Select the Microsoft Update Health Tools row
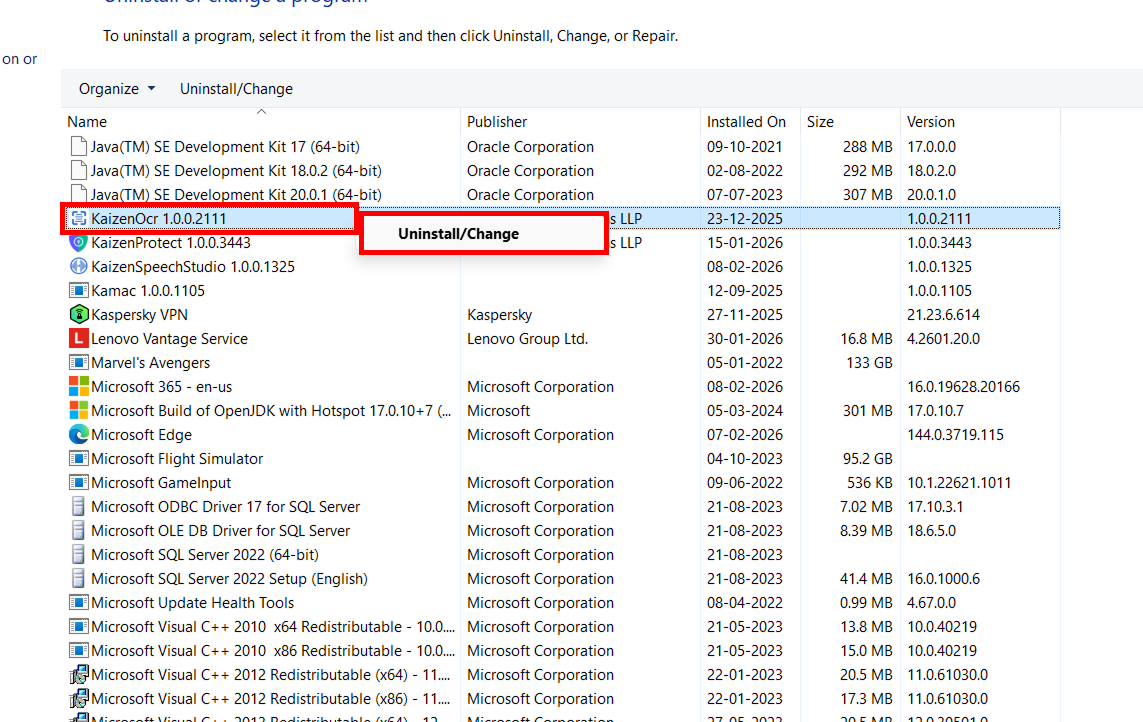 coord(192,603)
